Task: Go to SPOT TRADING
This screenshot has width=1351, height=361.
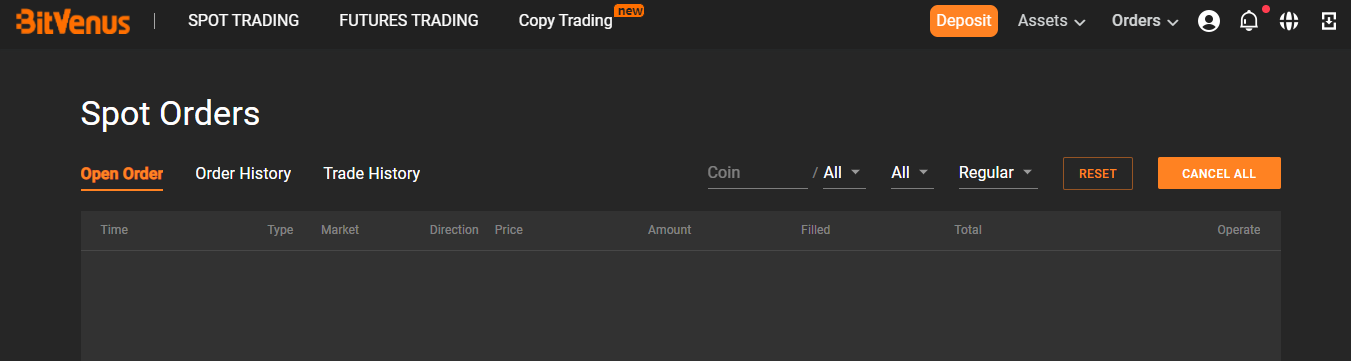Action: (x=243, y=21)
